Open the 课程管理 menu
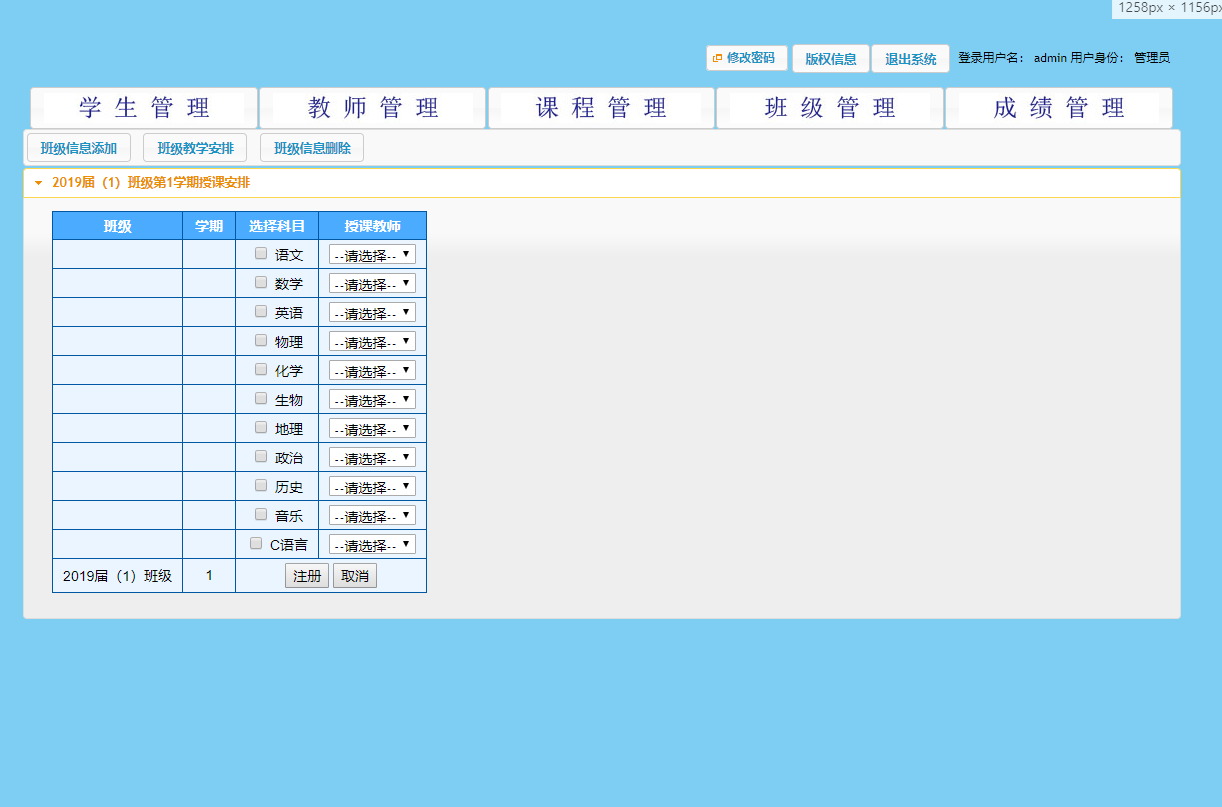This screenshot has width=1222, height=807. pyautogui.click(x=601, y=108)
